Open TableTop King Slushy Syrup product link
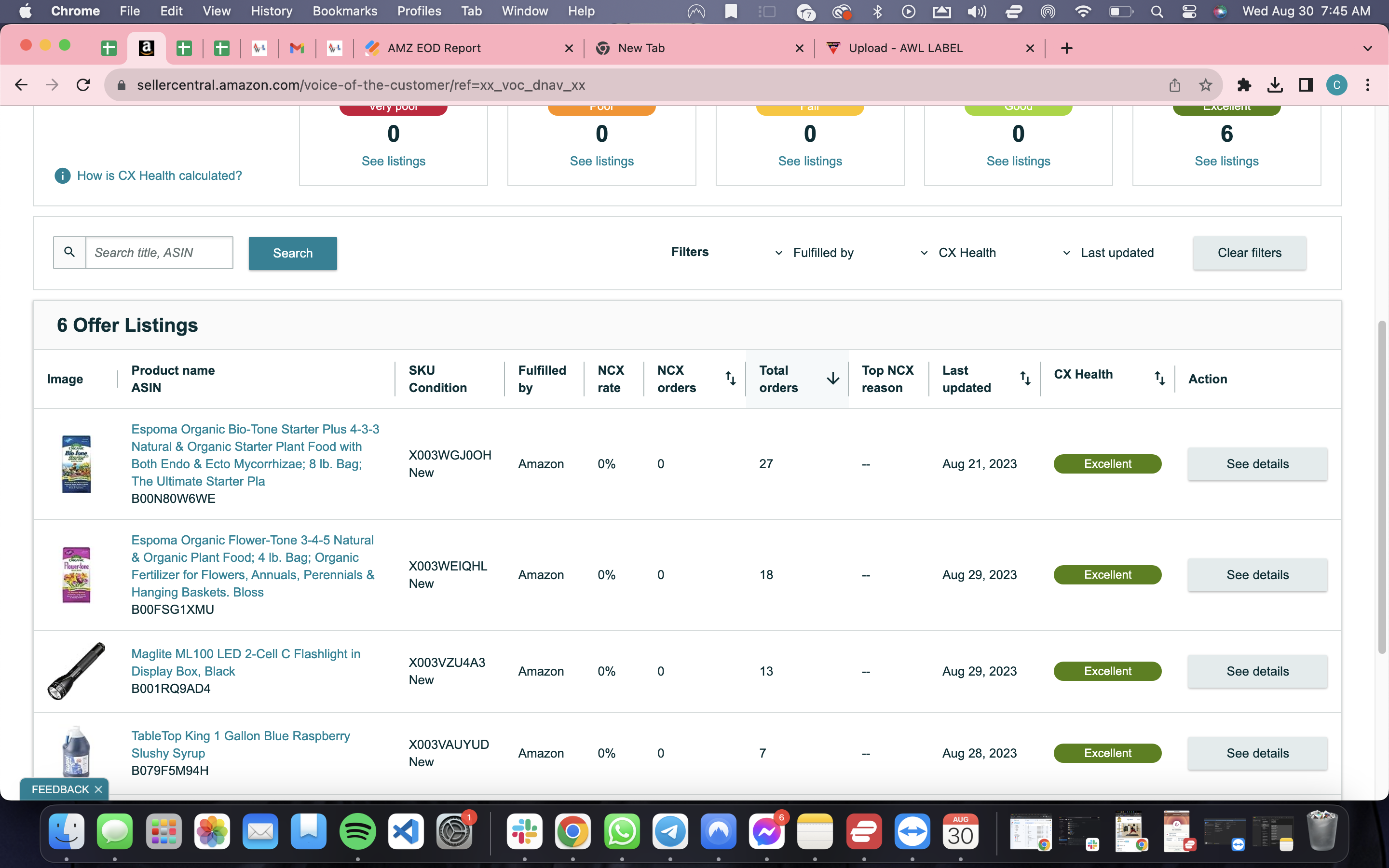 (241, 745)
